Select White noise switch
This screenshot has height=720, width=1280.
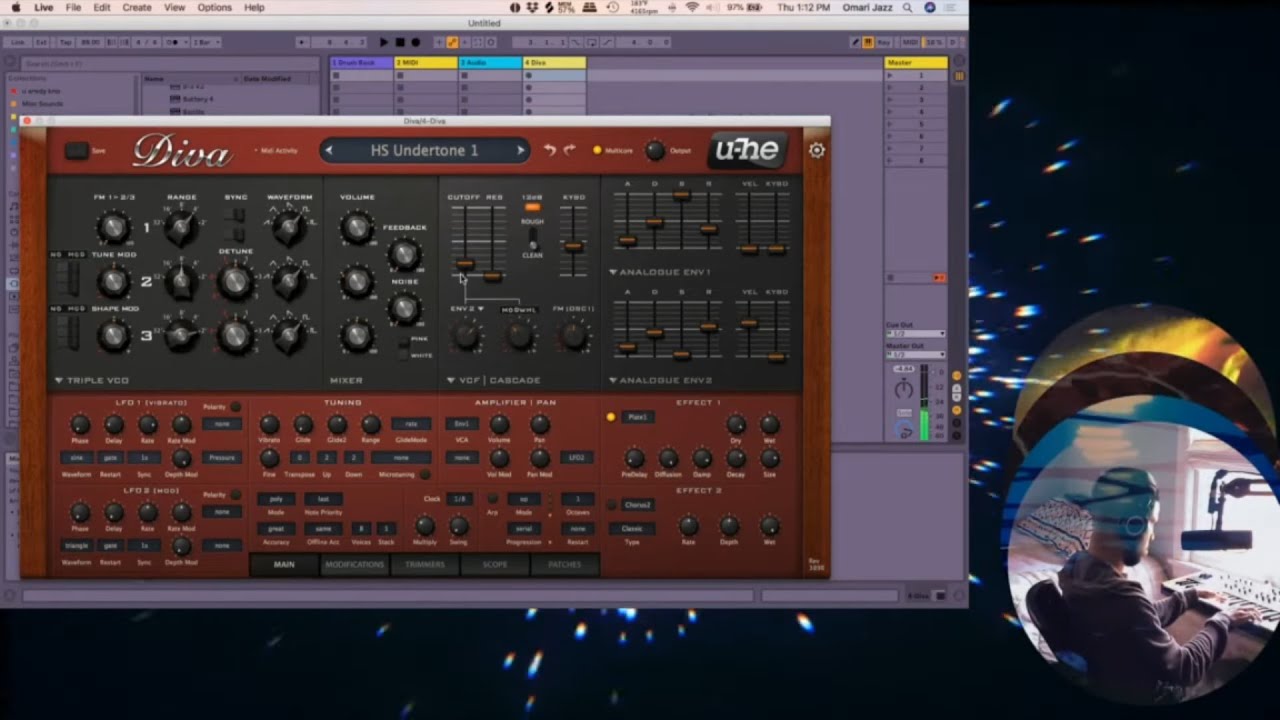(404, 355)
